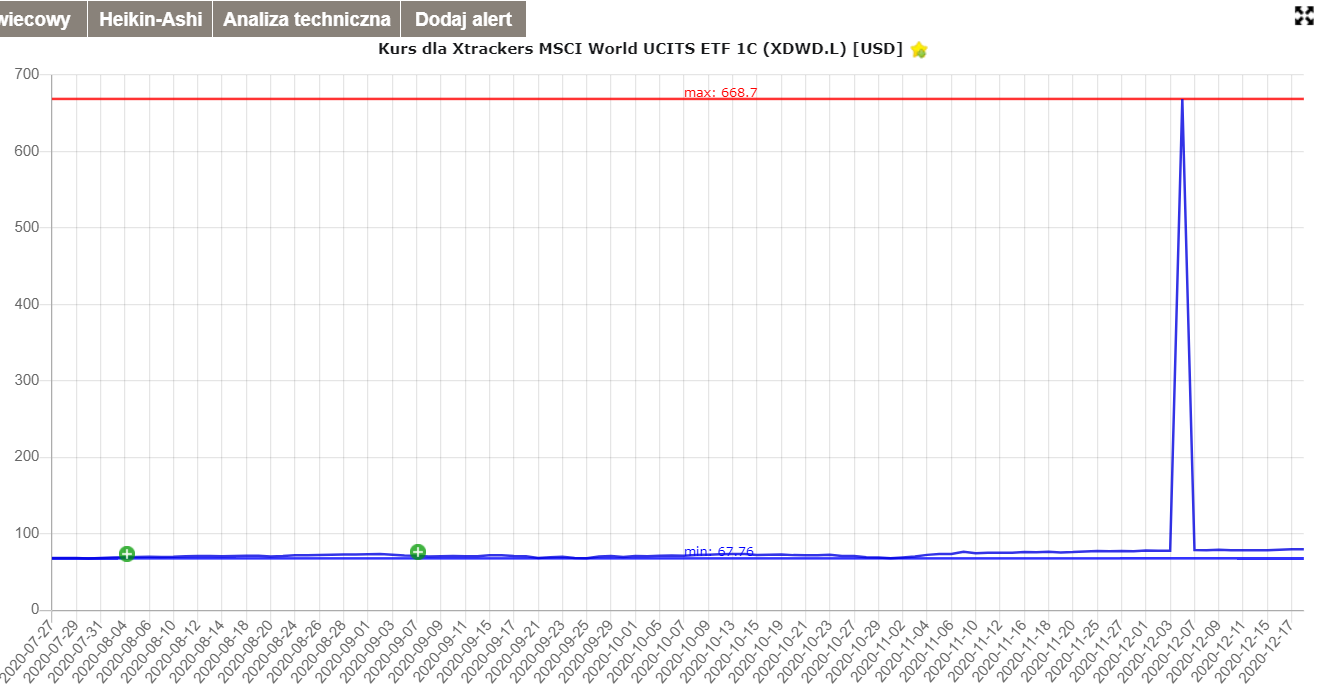The image size is (1320, 693).
Task: Click the 500 value on the y-axis
Action: (x=27, y=228)
